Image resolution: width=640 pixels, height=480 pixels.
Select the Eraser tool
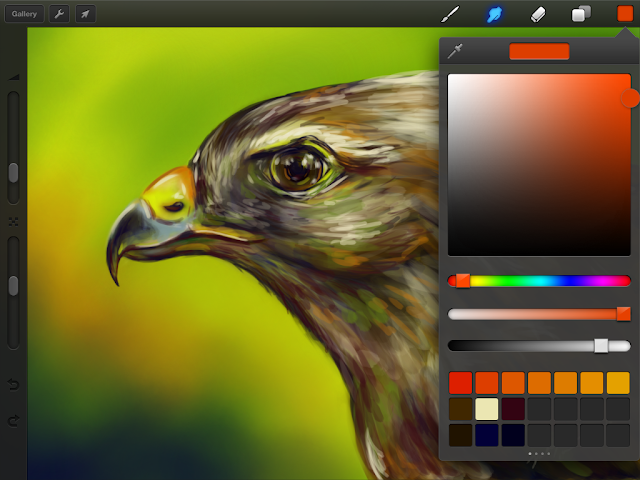[x=538, y=14]
